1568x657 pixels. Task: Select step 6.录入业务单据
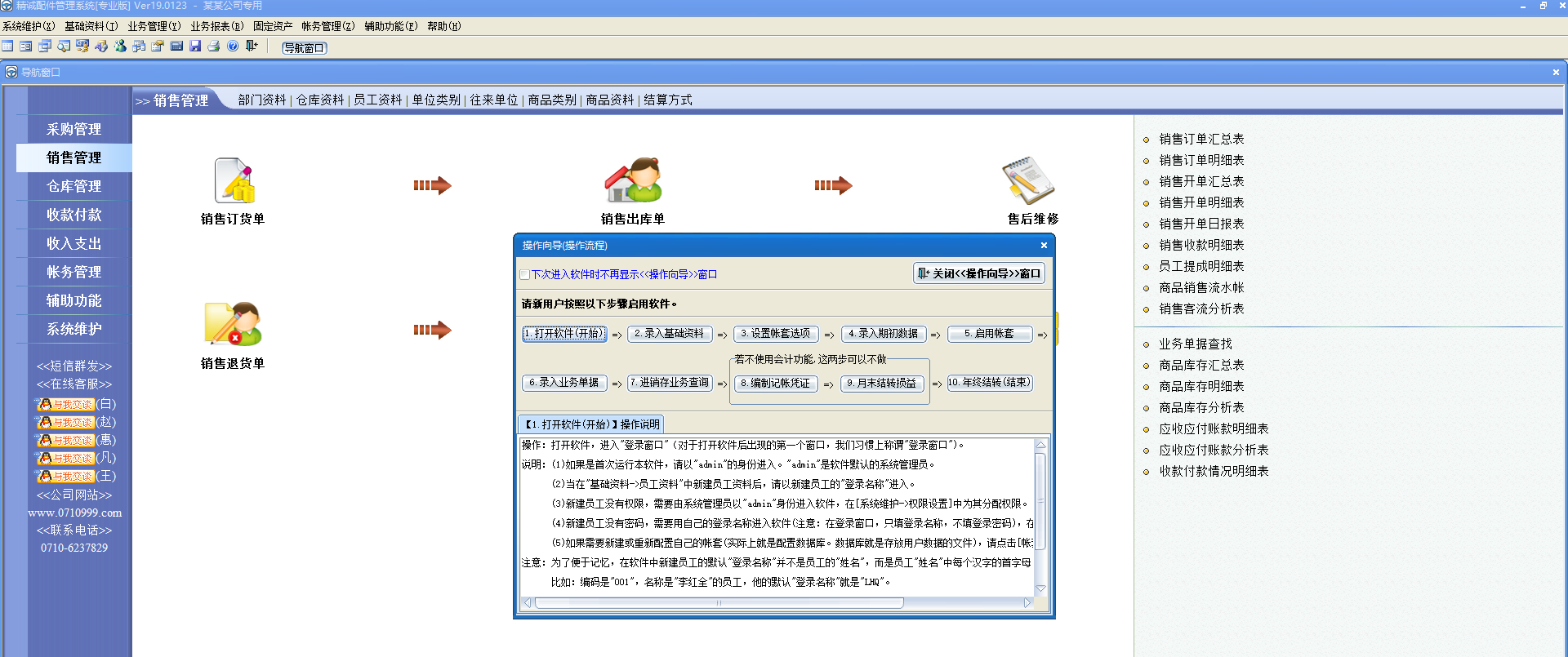coord(564,382)
